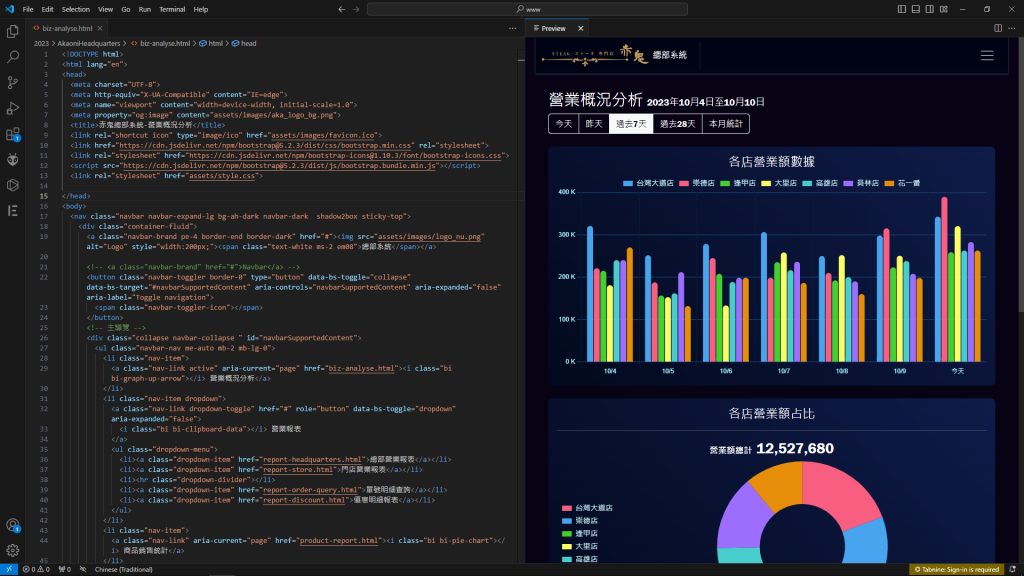Screen dimensions: 1024x576
Task: Click the 赤鬼 logo in preview navbar
Action: pos(594,55)
